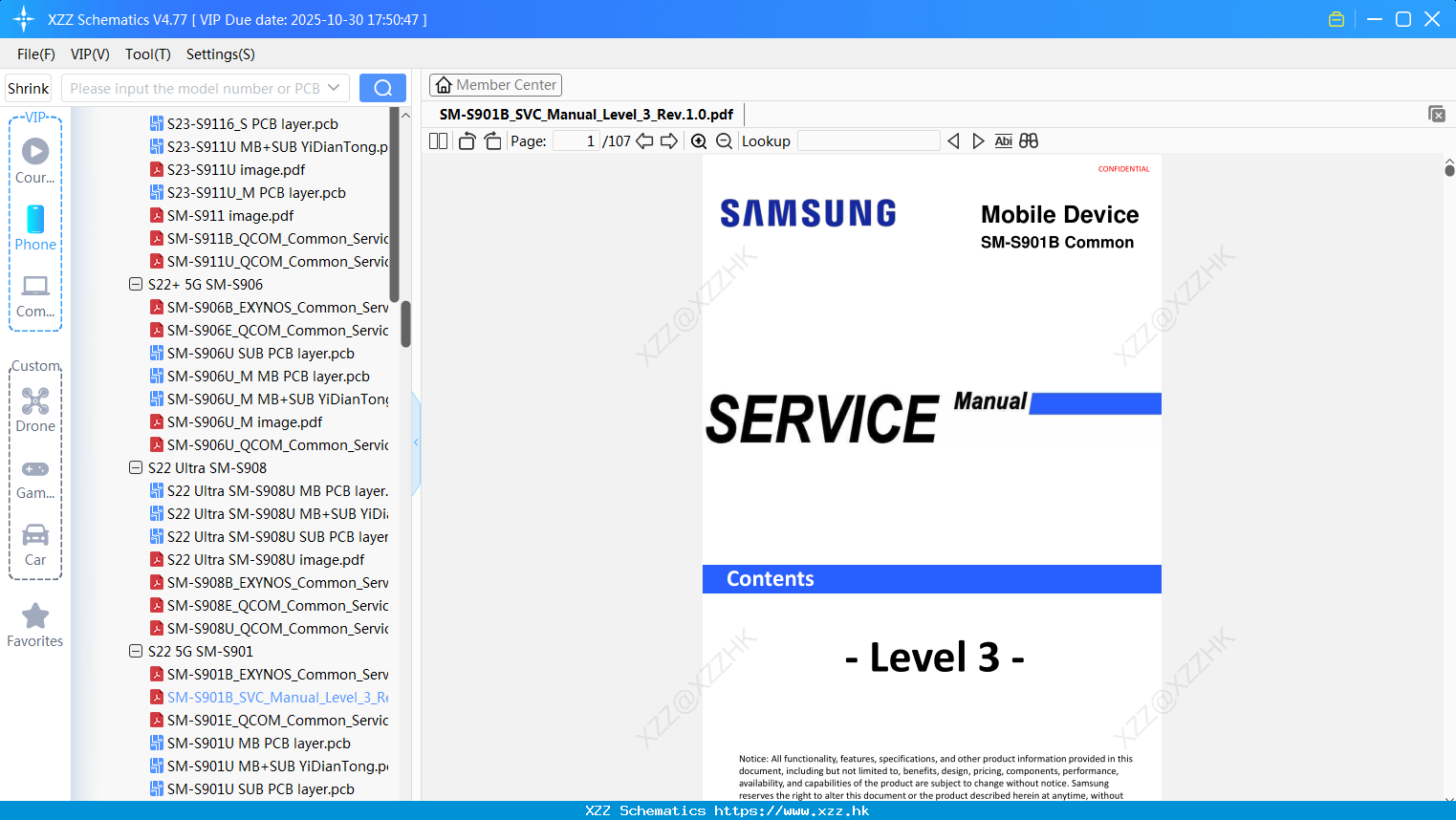Screen dimensions: 1456x820
Task: Collapse the S22 5G SM-S901 group
Action: (136, 651)
